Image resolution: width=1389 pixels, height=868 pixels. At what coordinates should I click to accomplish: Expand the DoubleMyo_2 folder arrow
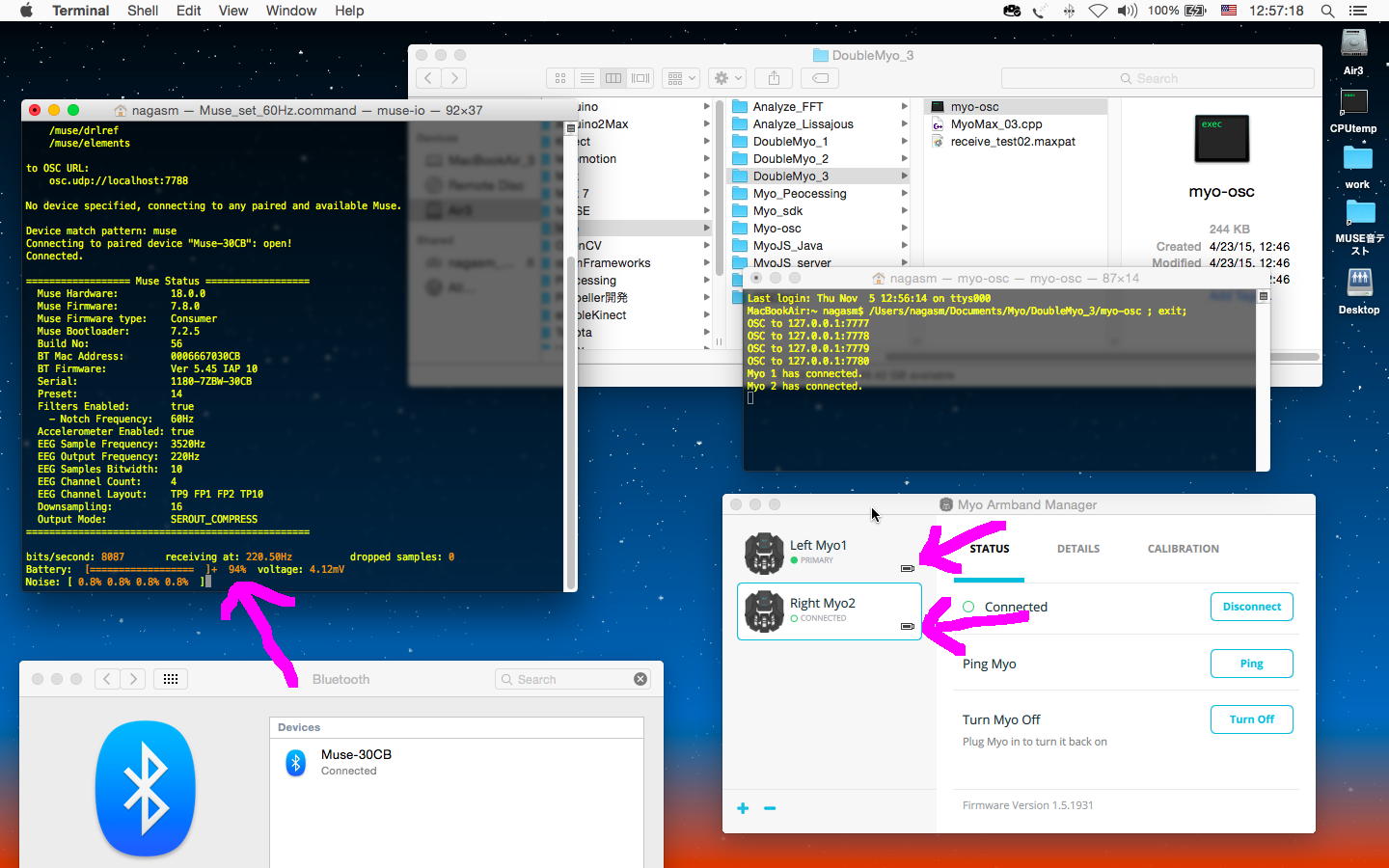(904, 159)
